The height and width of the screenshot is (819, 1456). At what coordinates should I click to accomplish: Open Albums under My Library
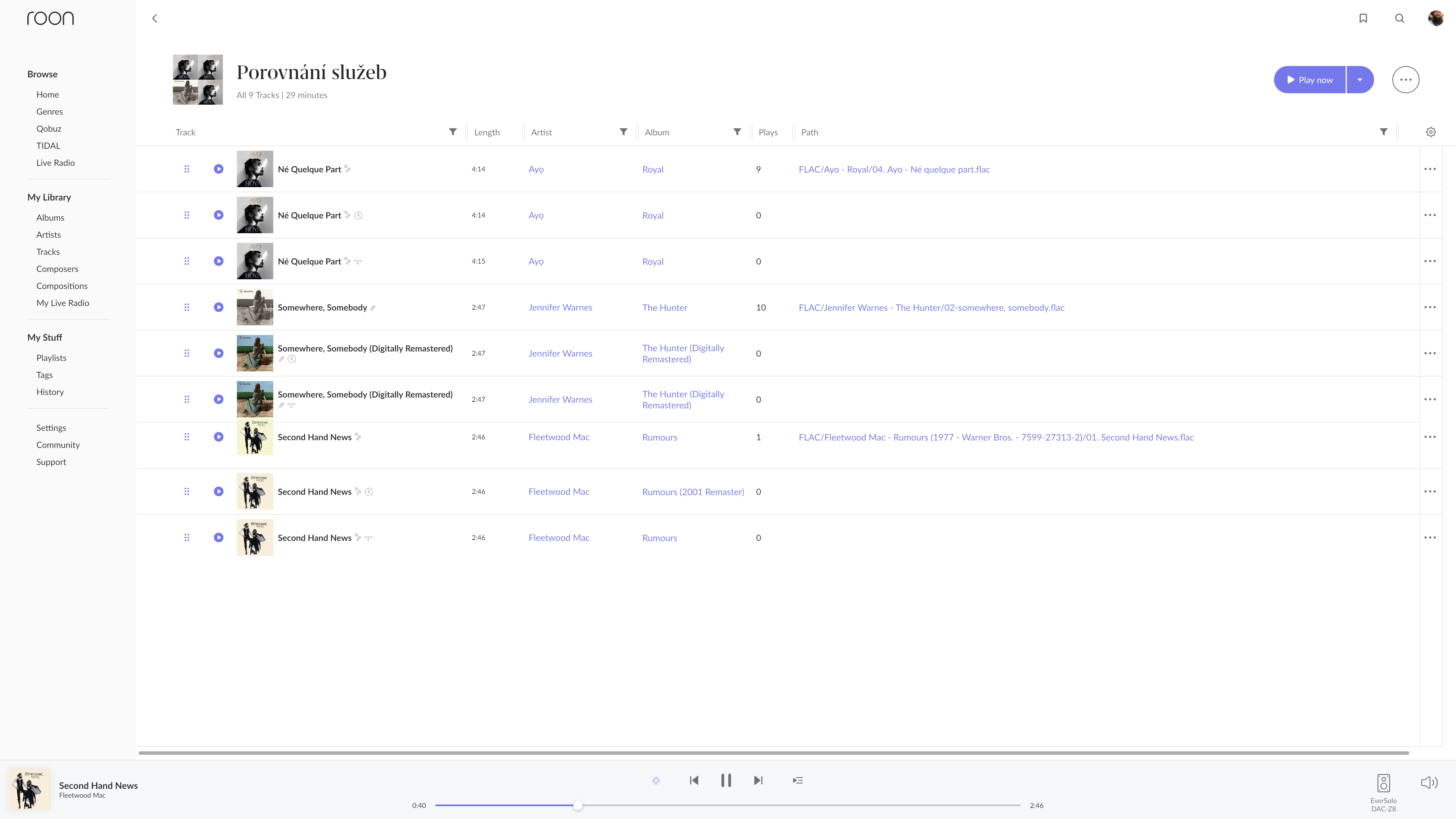click(x=50, y=218)
